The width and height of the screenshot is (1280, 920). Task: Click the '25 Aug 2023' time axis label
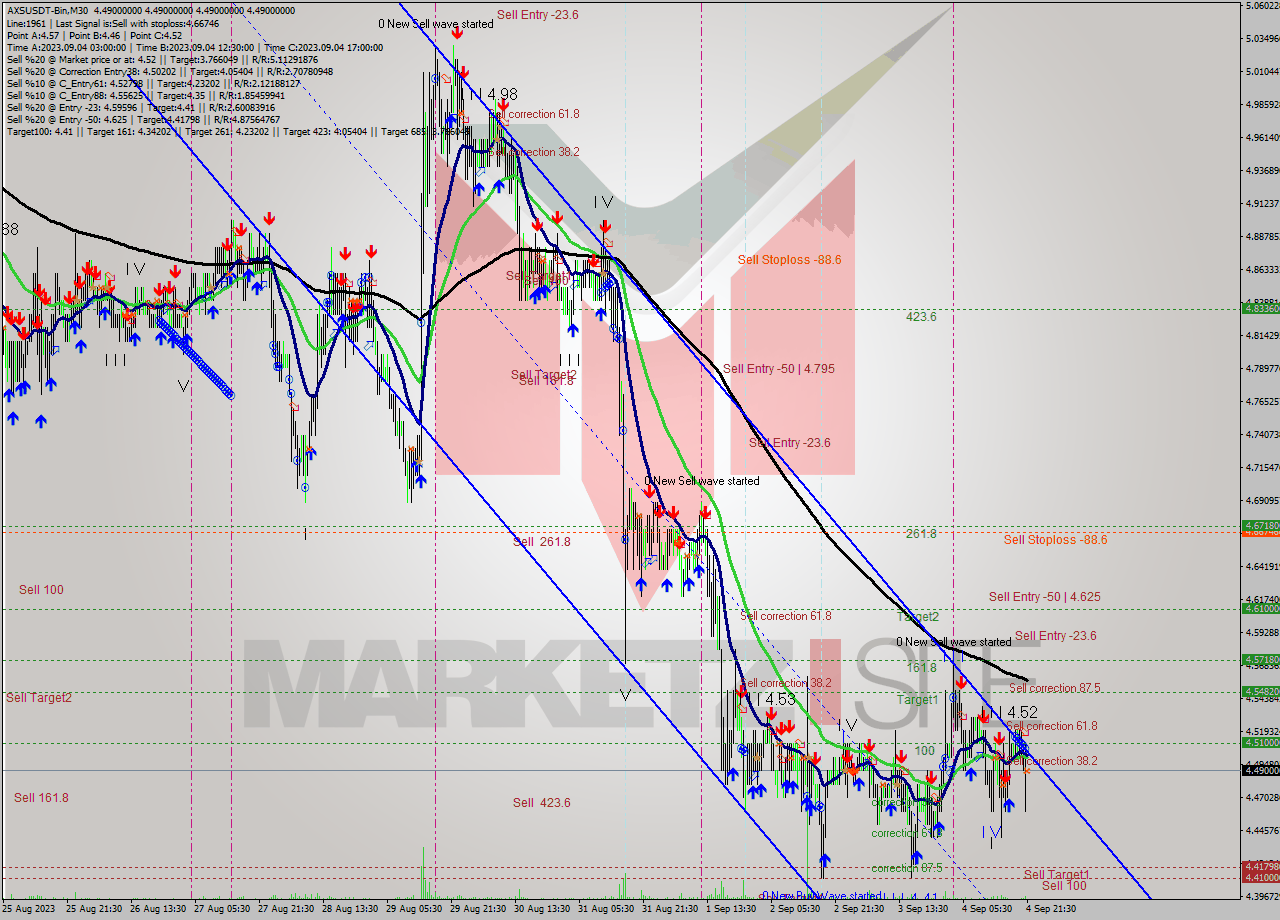(29, 909)
